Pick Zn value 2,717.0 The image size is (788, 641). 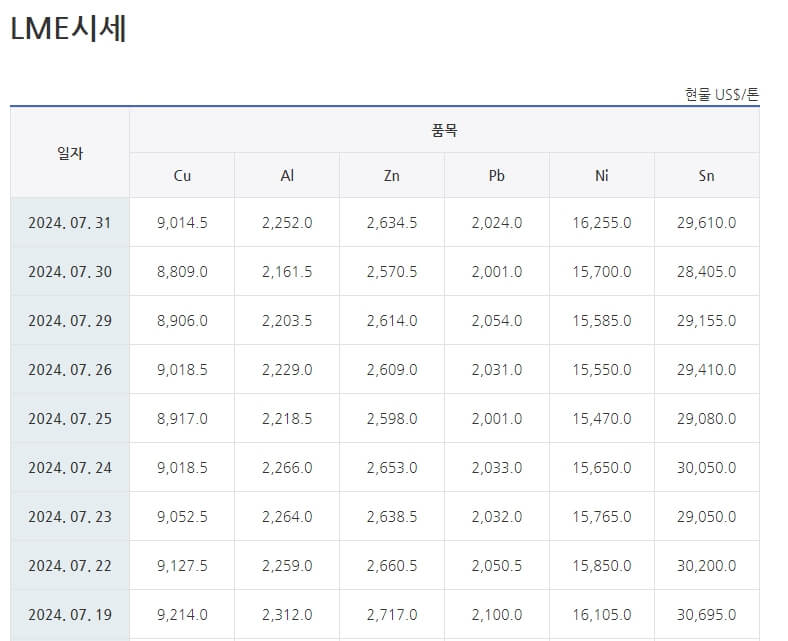(x=391, y=614)
